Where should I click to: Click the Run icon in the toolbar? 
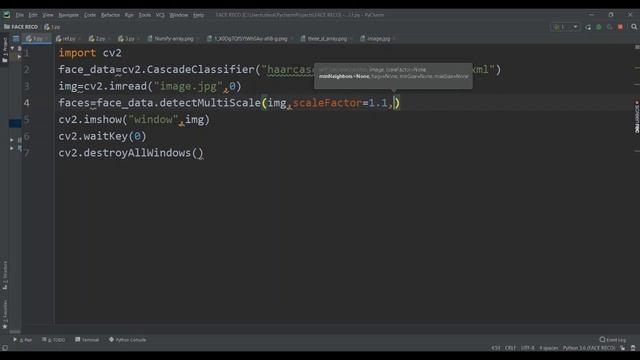588,27
